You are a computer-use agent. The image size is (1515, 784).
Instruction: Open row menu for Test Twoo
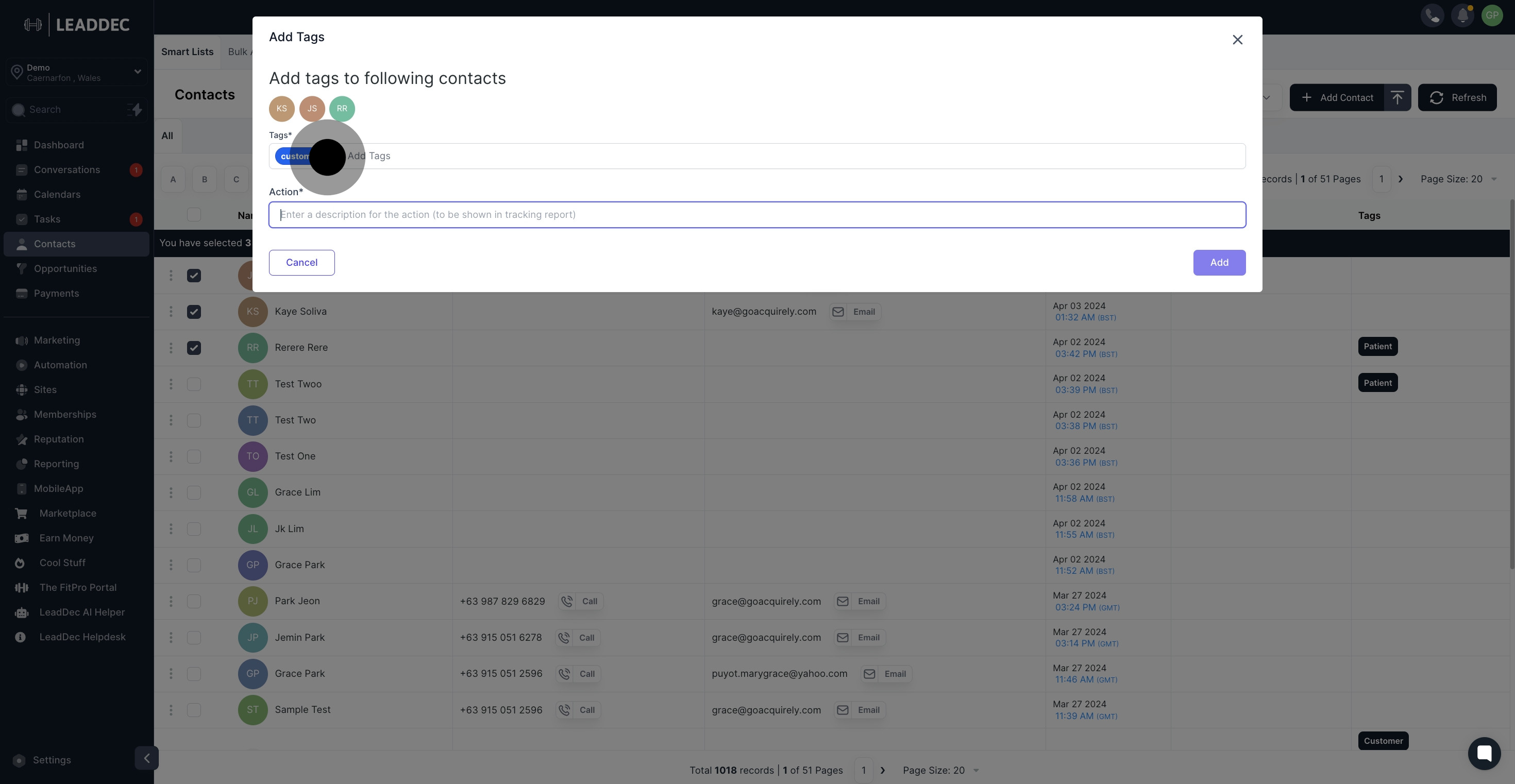coord(171,384)
